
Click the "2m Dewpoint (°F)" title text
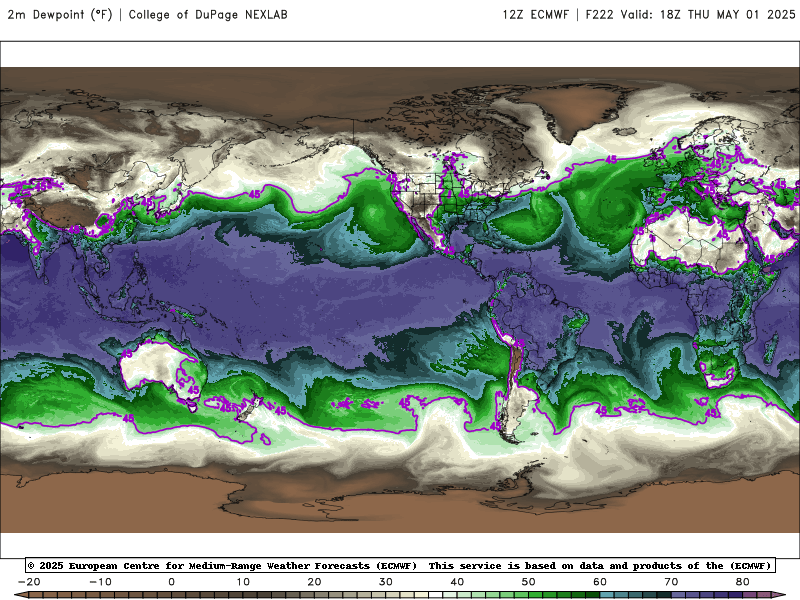click(60, 14)
